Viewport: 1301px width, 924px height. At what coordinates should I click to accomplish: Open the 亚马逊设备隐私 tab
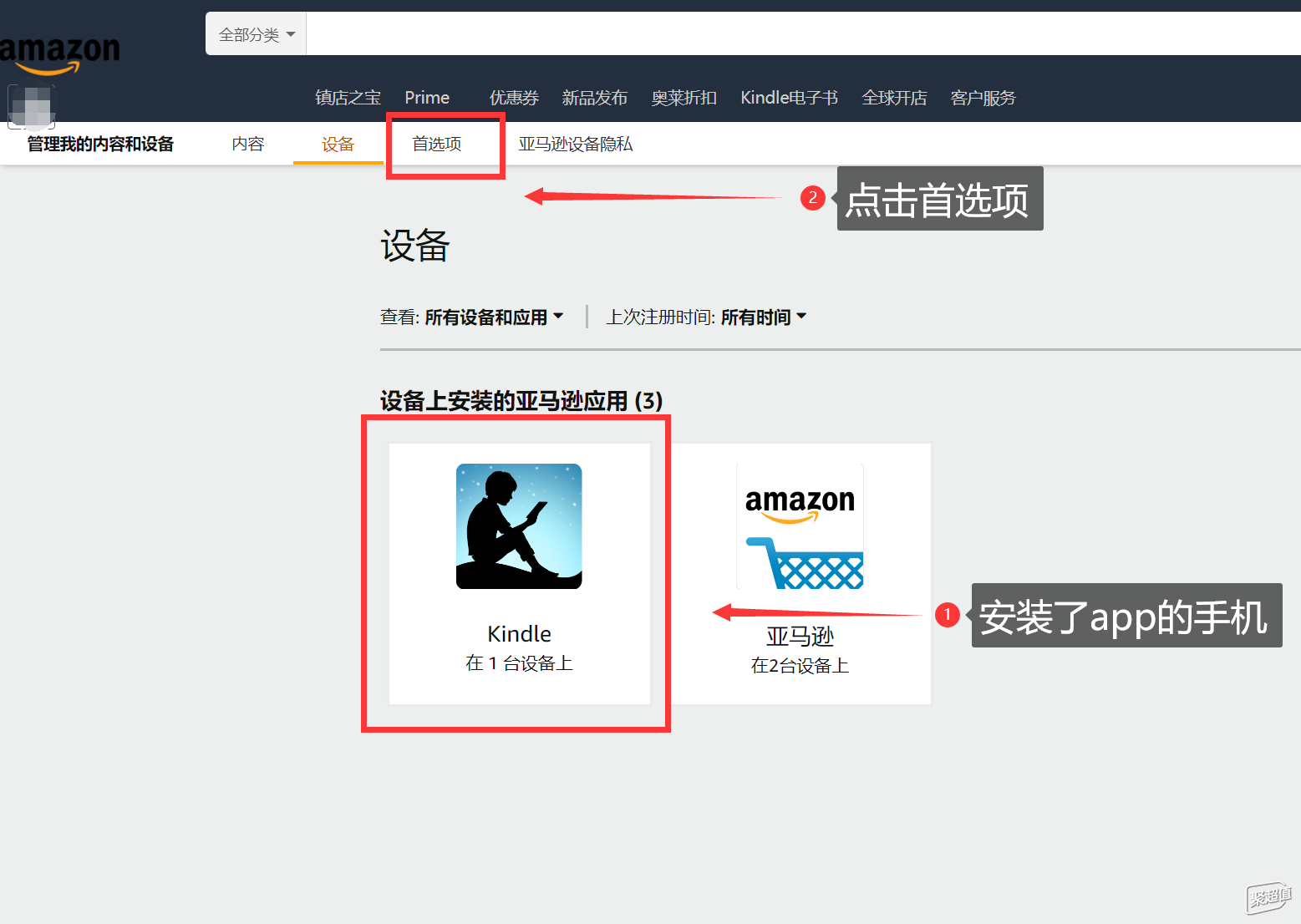click(x=576, y=144)
